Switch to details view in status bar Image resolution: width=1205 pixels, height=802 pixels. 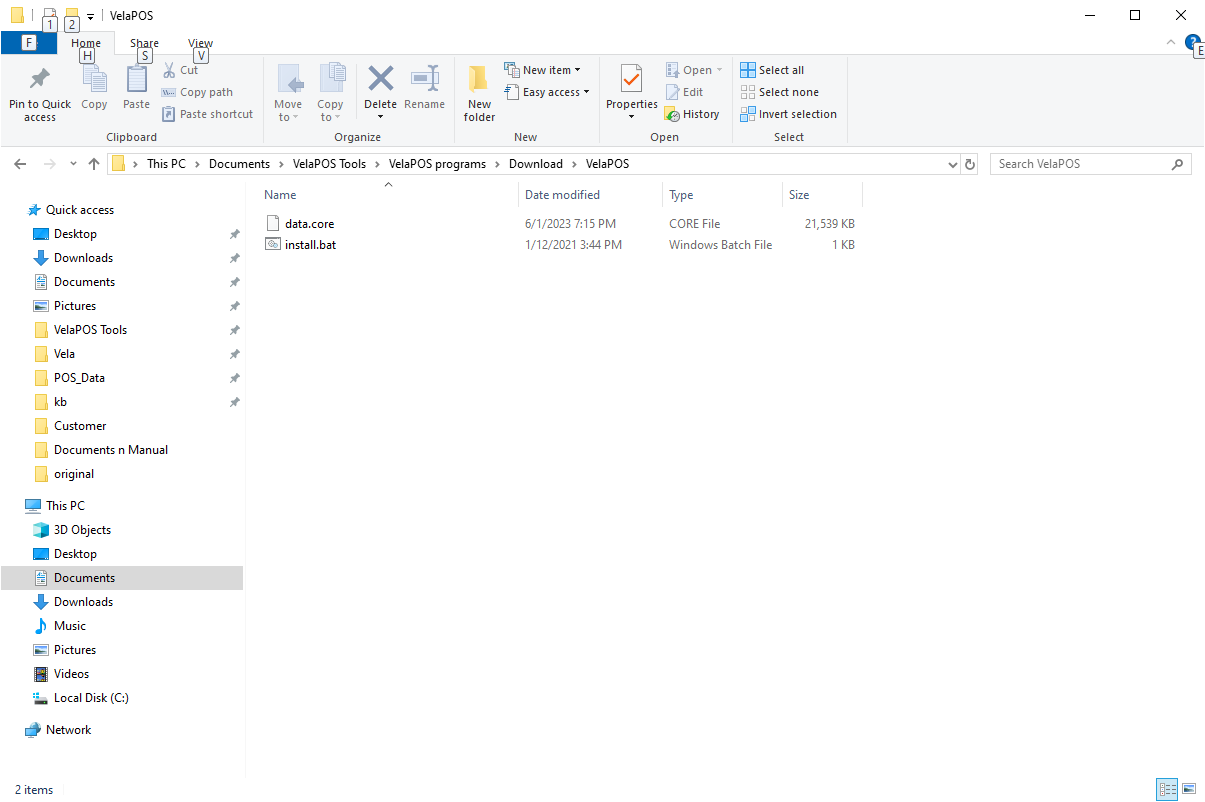1166,789
